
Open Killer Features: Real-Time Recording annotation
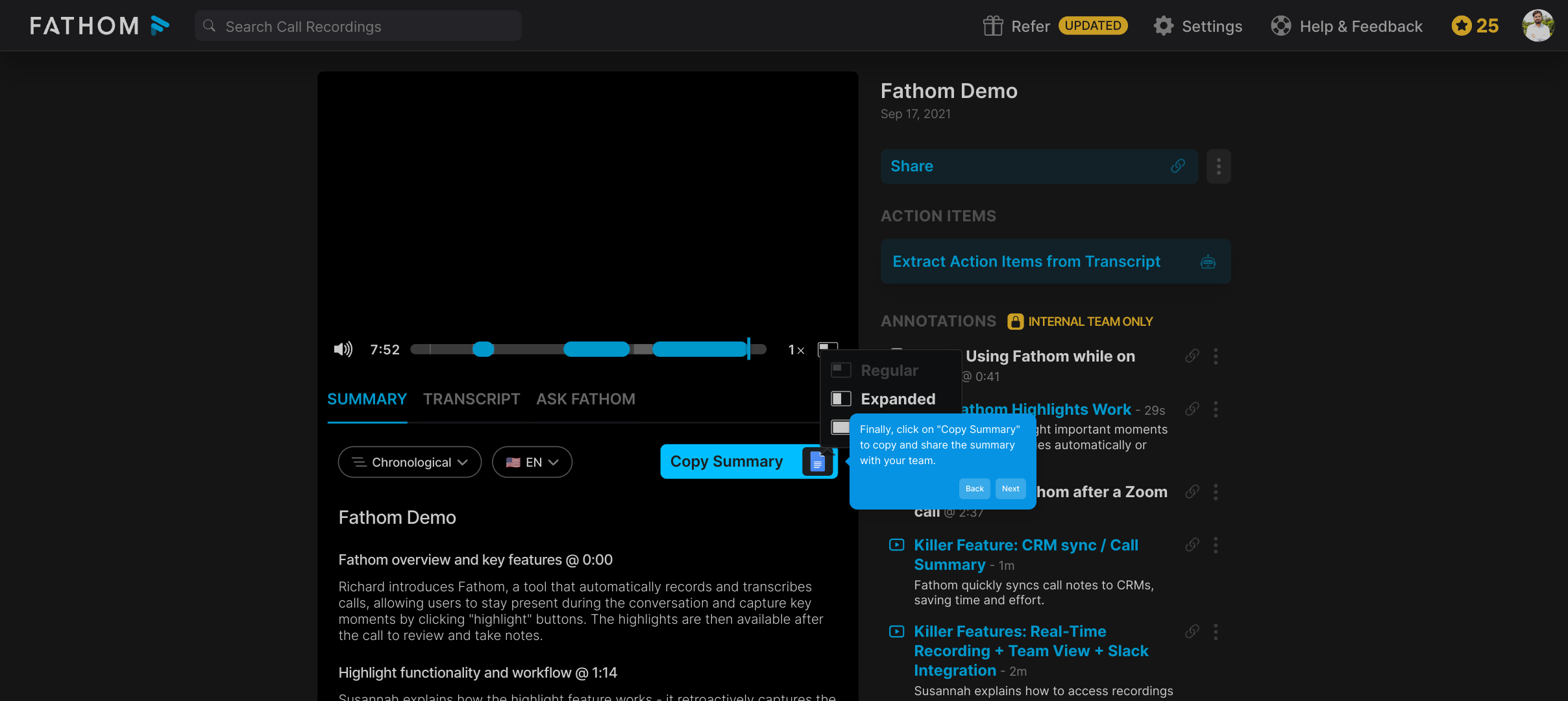1031,650
